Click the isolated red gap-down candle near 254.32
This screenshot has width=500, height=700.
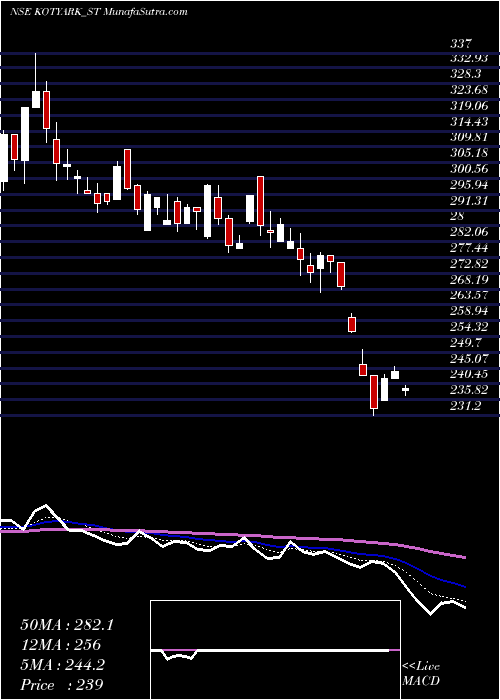coord(352,324)
